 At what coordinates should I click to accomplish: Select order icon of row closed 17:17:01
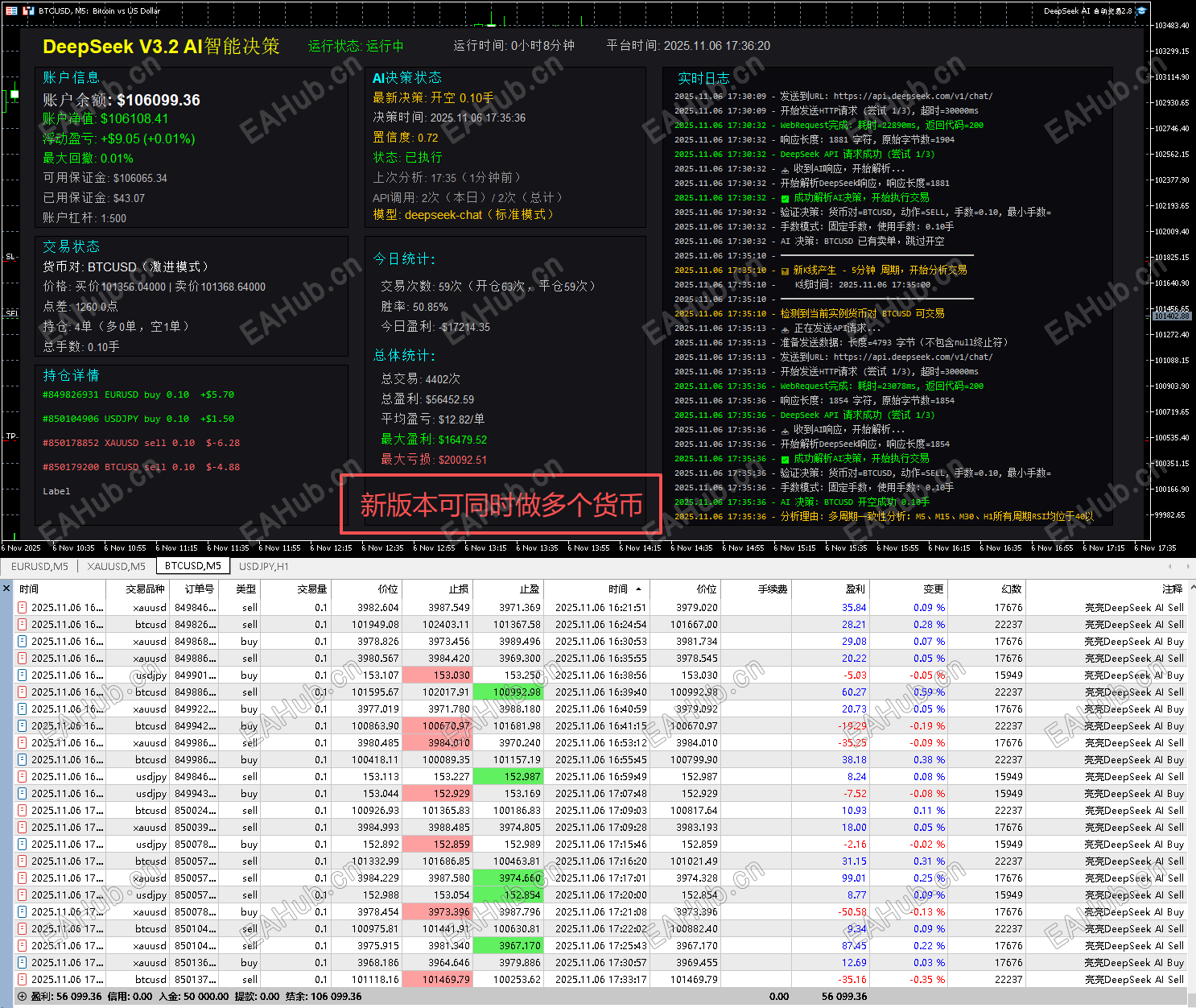[x=22, y=878]
